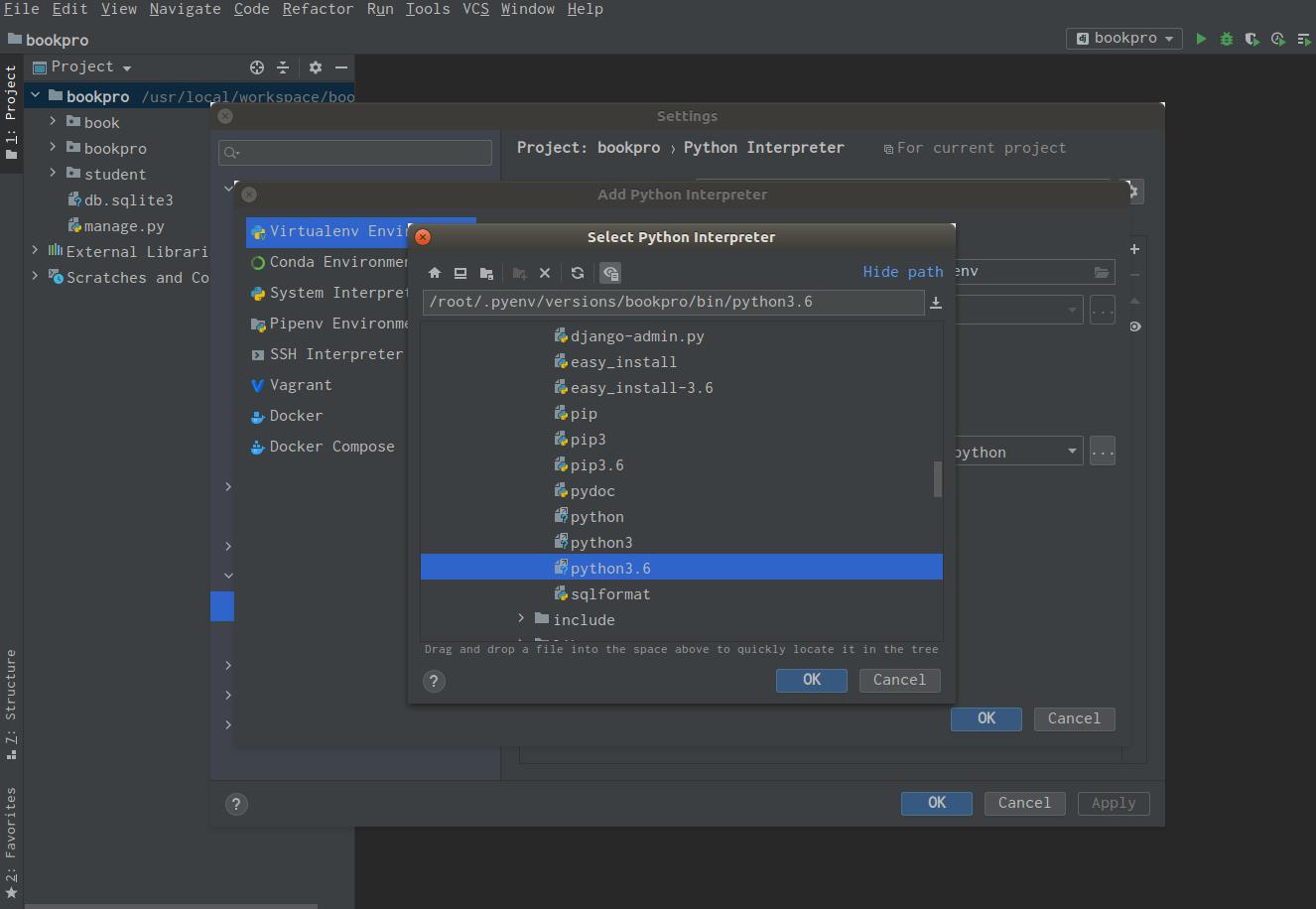Locate current file in Project panel
Viewport: 1316px width, 909px height.
coord(257,67)
